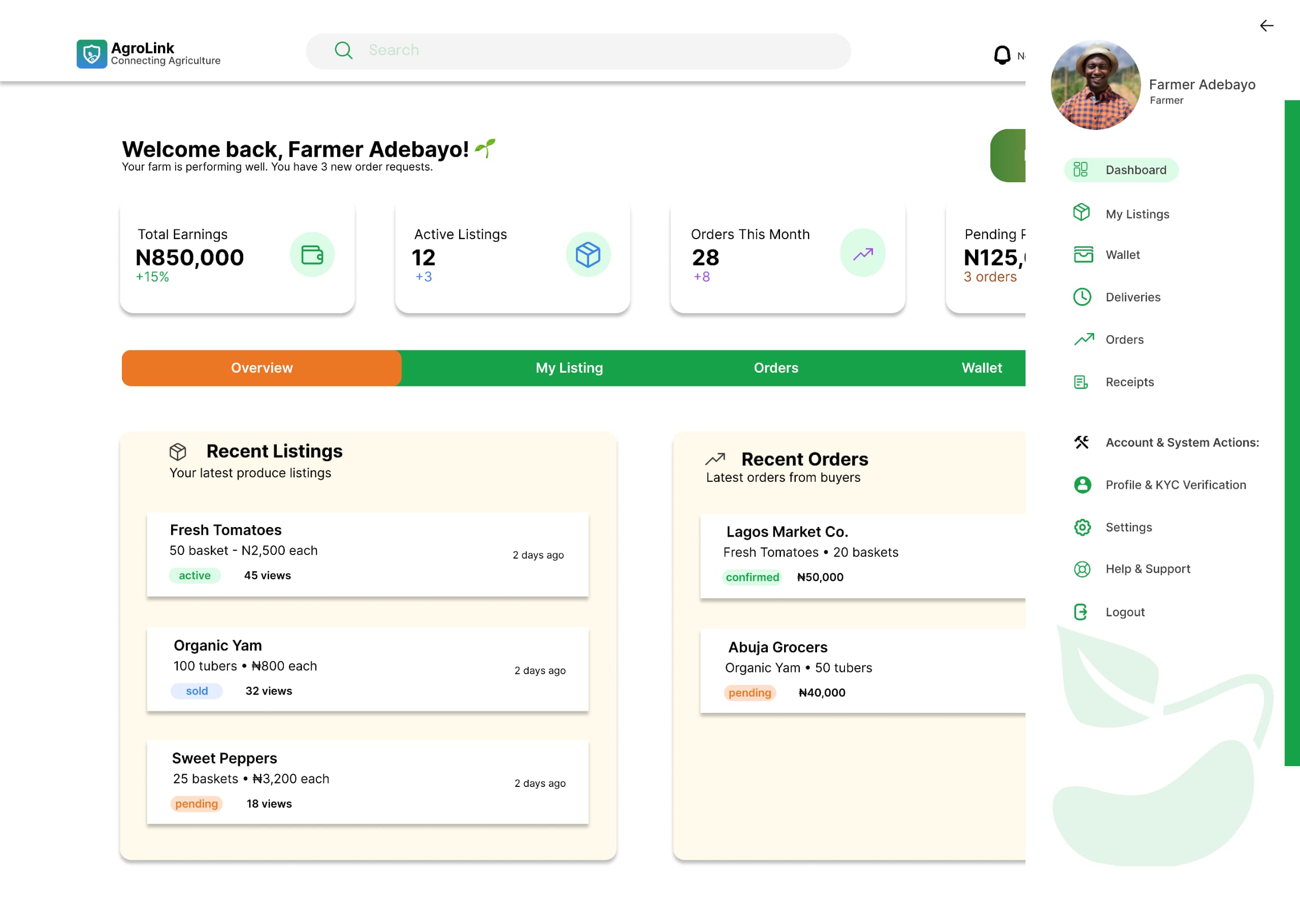Open Receipts from sidebar
The image size is (1300, 924).
(1129, 382)
